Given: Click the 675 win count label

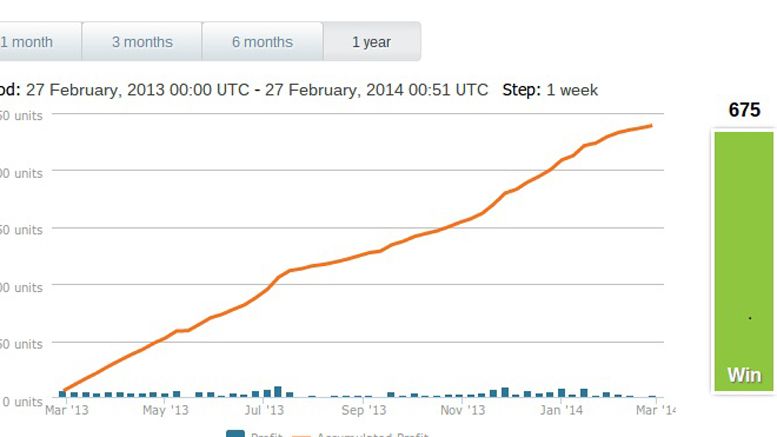Looking at the screenshot, I should [x=744, y=110].
